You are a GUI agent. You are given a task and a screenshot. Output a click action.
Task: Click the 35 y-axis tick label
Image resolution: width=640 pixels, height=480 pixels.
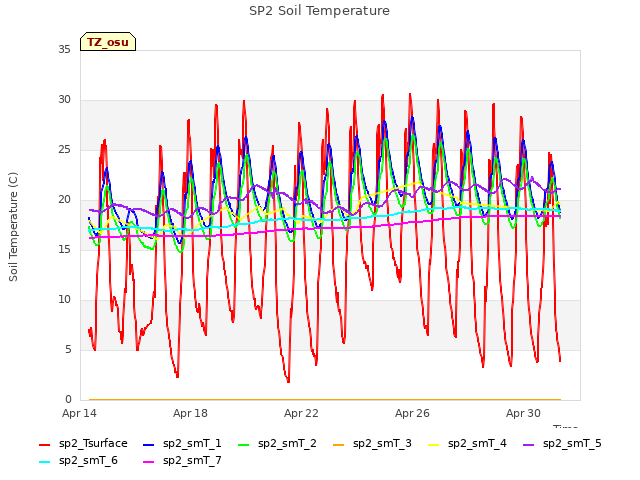click(64, 49)
